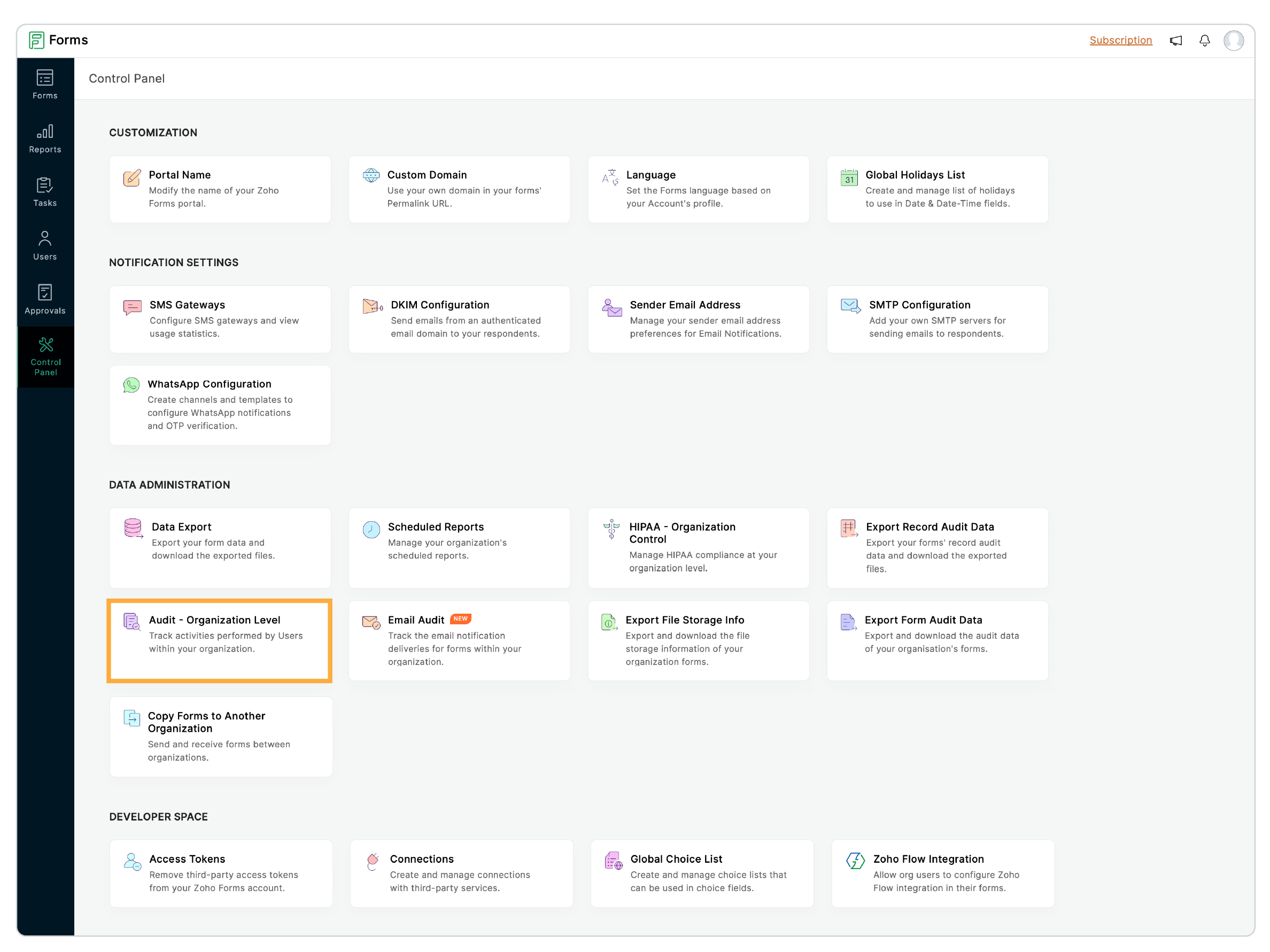Open Users from the sidebar
1270x952 pixels.
click(45, 246)
